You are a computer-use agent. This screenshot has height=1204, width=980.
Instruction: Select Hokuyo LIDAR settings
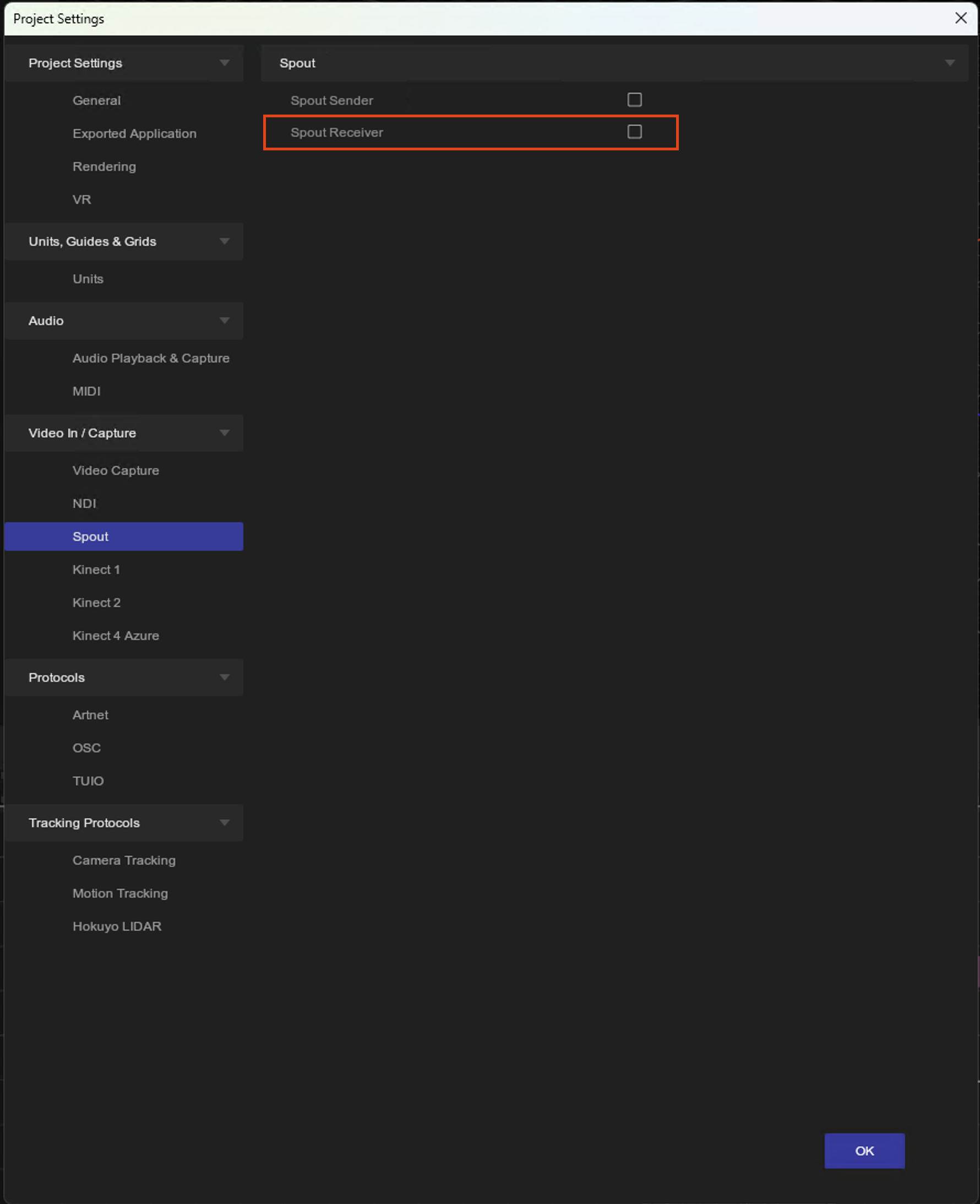click(x=117, y=926)
